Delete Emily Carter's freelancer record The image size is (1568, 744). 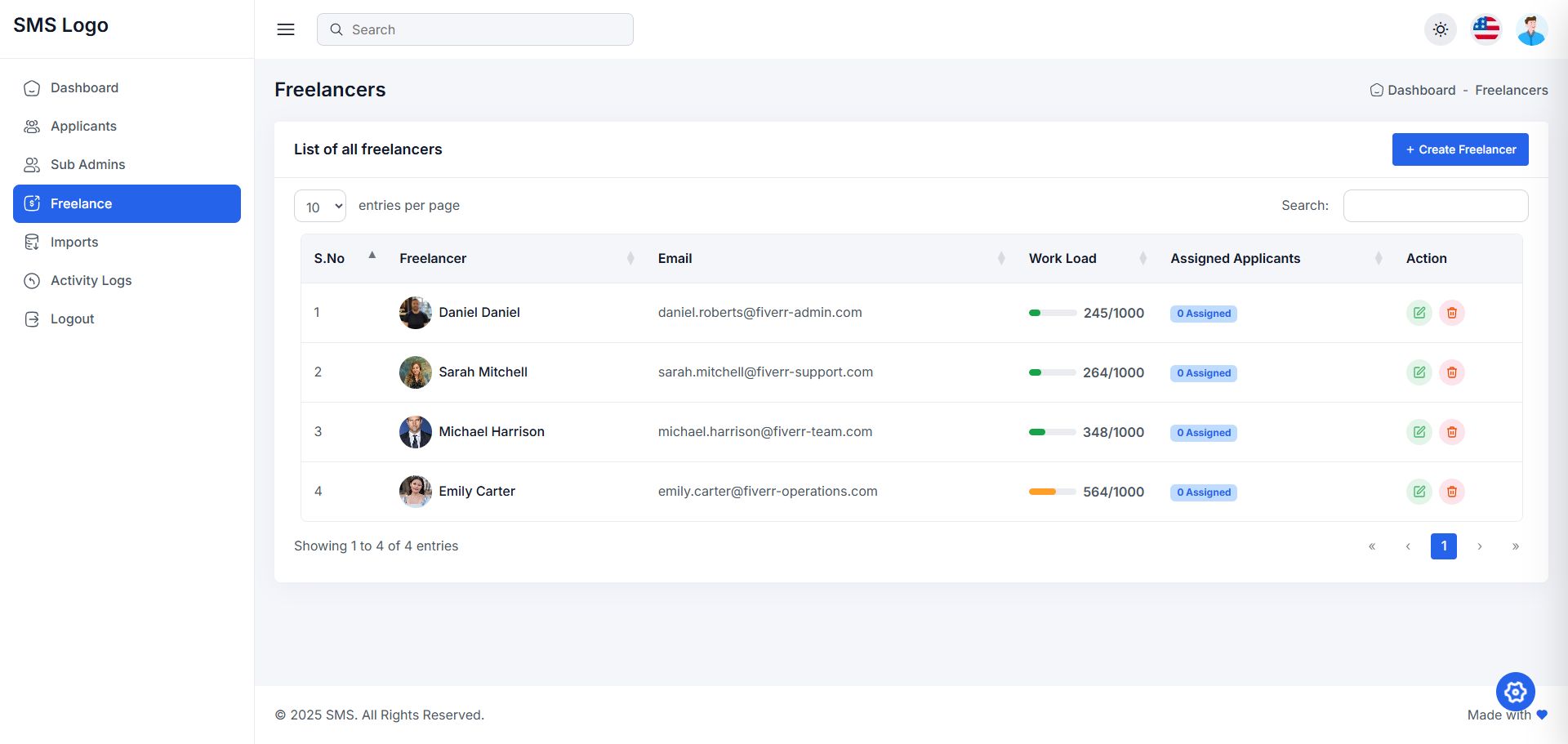click(1452, 492)
